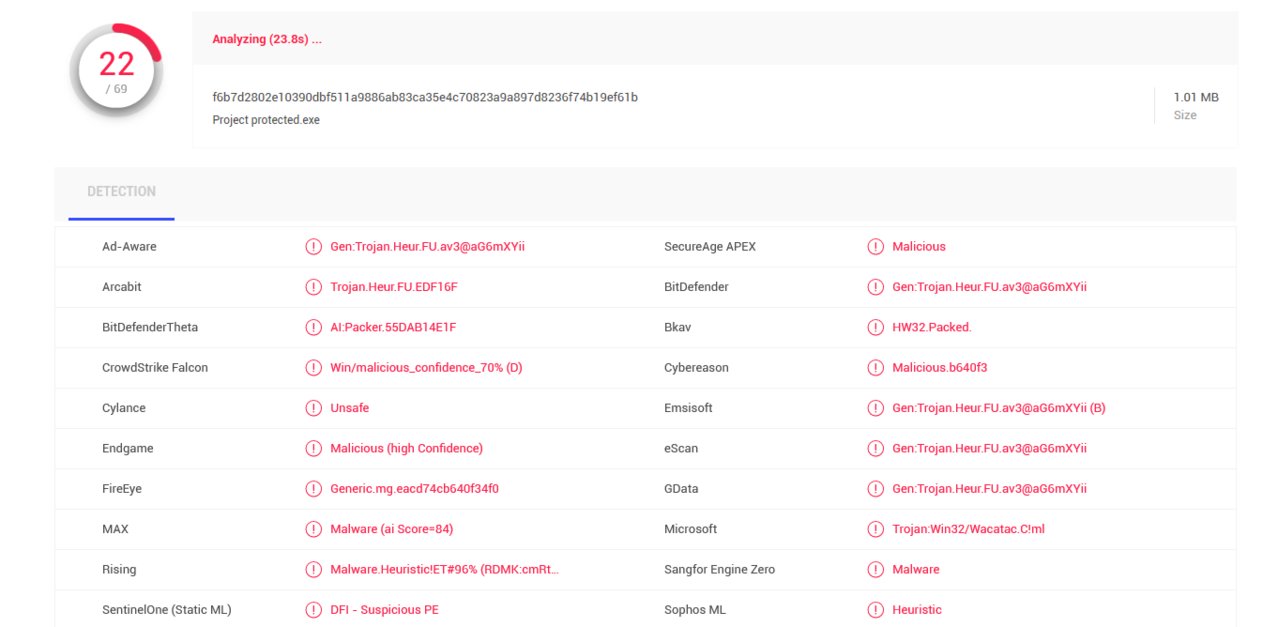Select the Sangfor Engine Zero name

click(x=720, y=570)
